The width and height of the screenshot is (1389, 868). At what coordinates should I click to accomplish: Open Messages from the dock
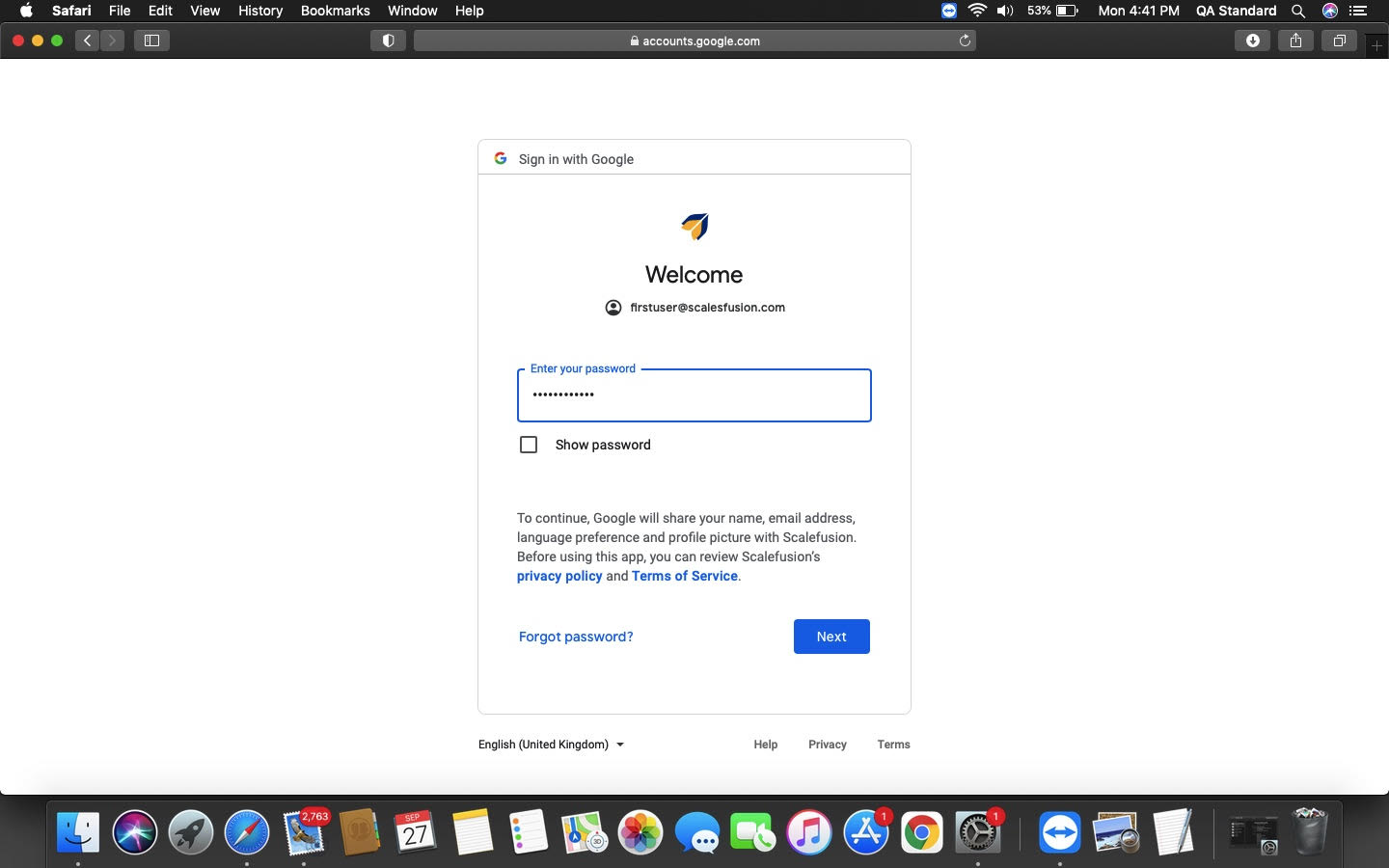(697, 831)
